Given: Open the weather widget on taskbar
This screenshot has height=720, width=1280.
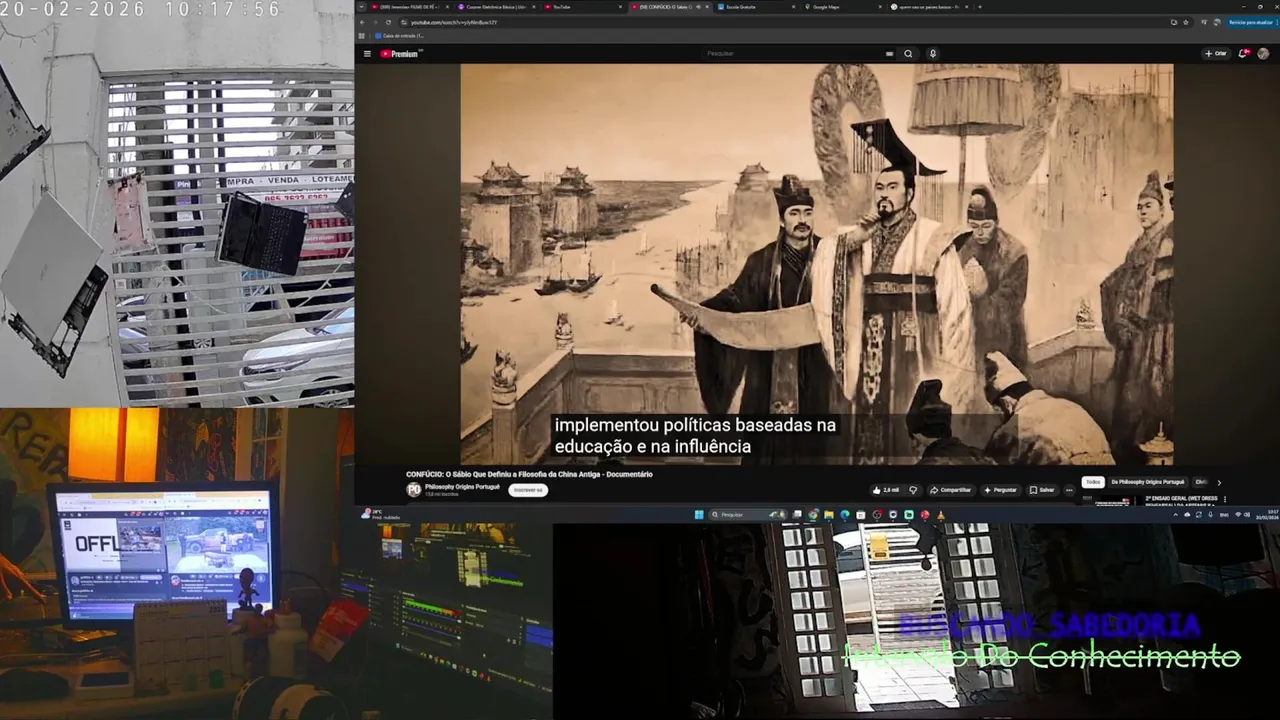Looking at the screenshot, I should (x=378, y=514).
